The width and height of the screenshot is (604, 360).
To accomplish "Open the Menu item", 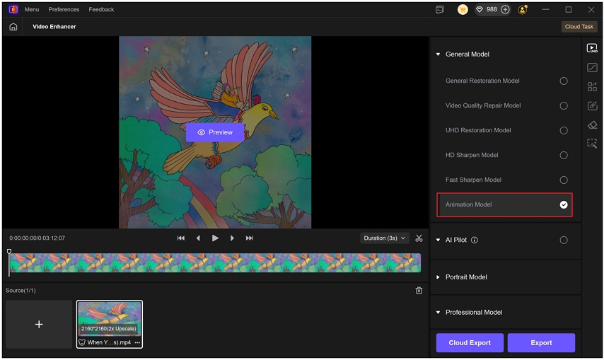I will pos(32,10).
